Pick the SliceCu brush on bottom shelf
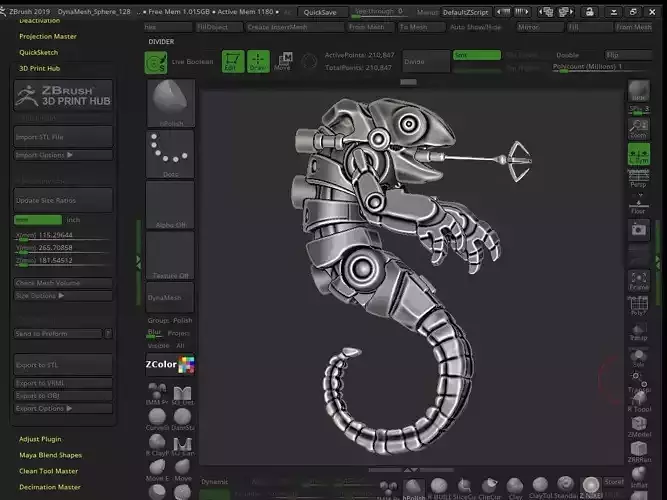The width and height of the screenshot is (667, 500). pyautogui.click(x=465, y=489)
